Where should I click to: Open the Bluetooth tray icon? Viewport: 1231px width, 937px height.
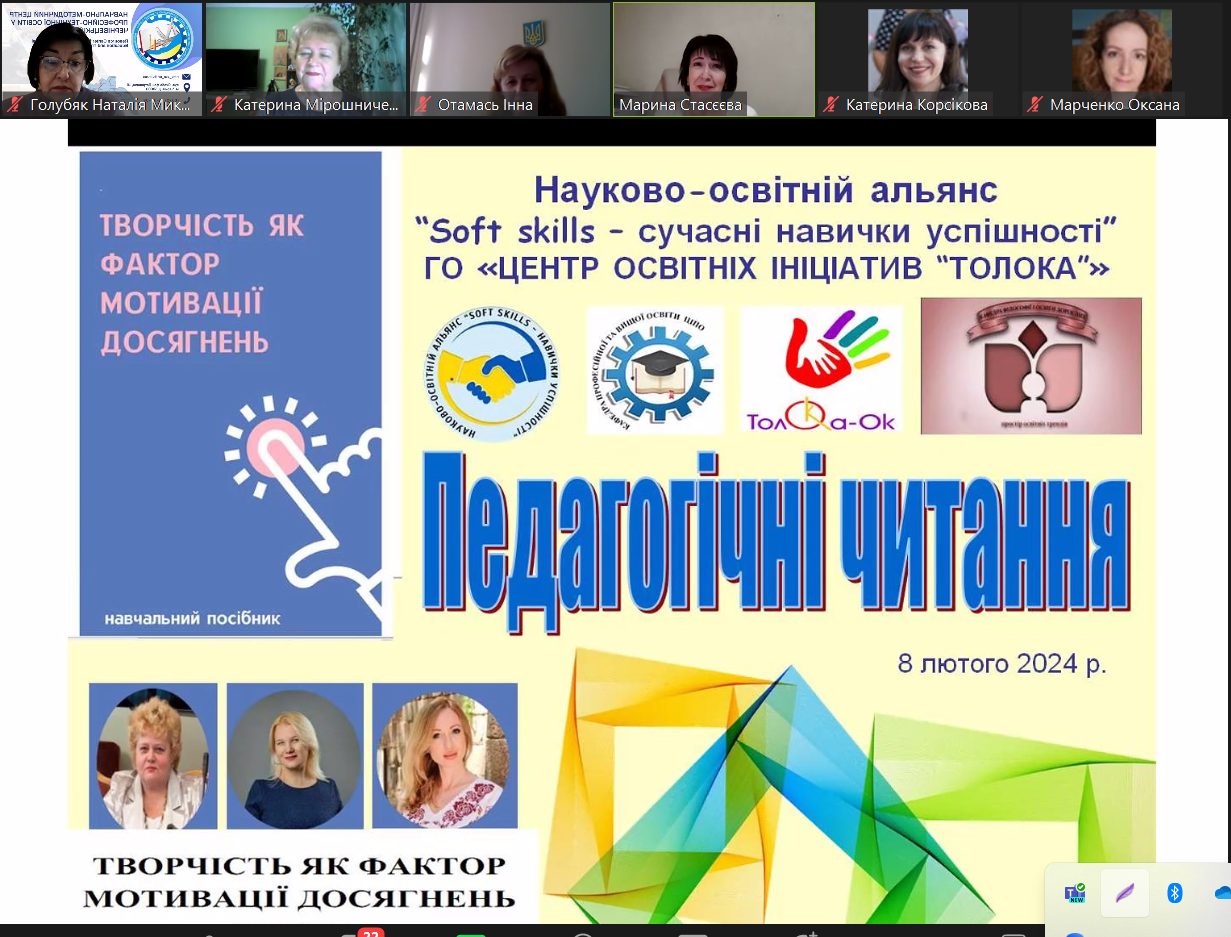[x=1175, y=893]
